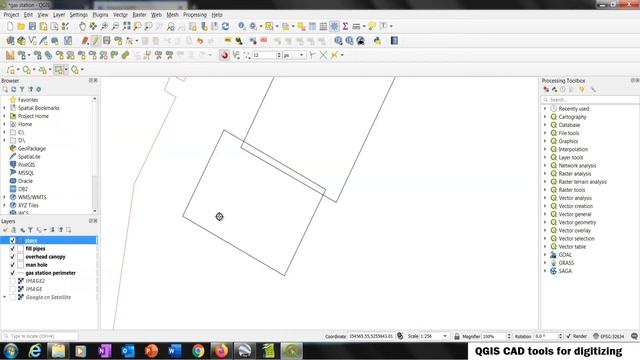Image resolution: width=640 pixels, height=360 pixels.
Task: Click the EPSG CRS button in status bar
Action: coord(609,336)
